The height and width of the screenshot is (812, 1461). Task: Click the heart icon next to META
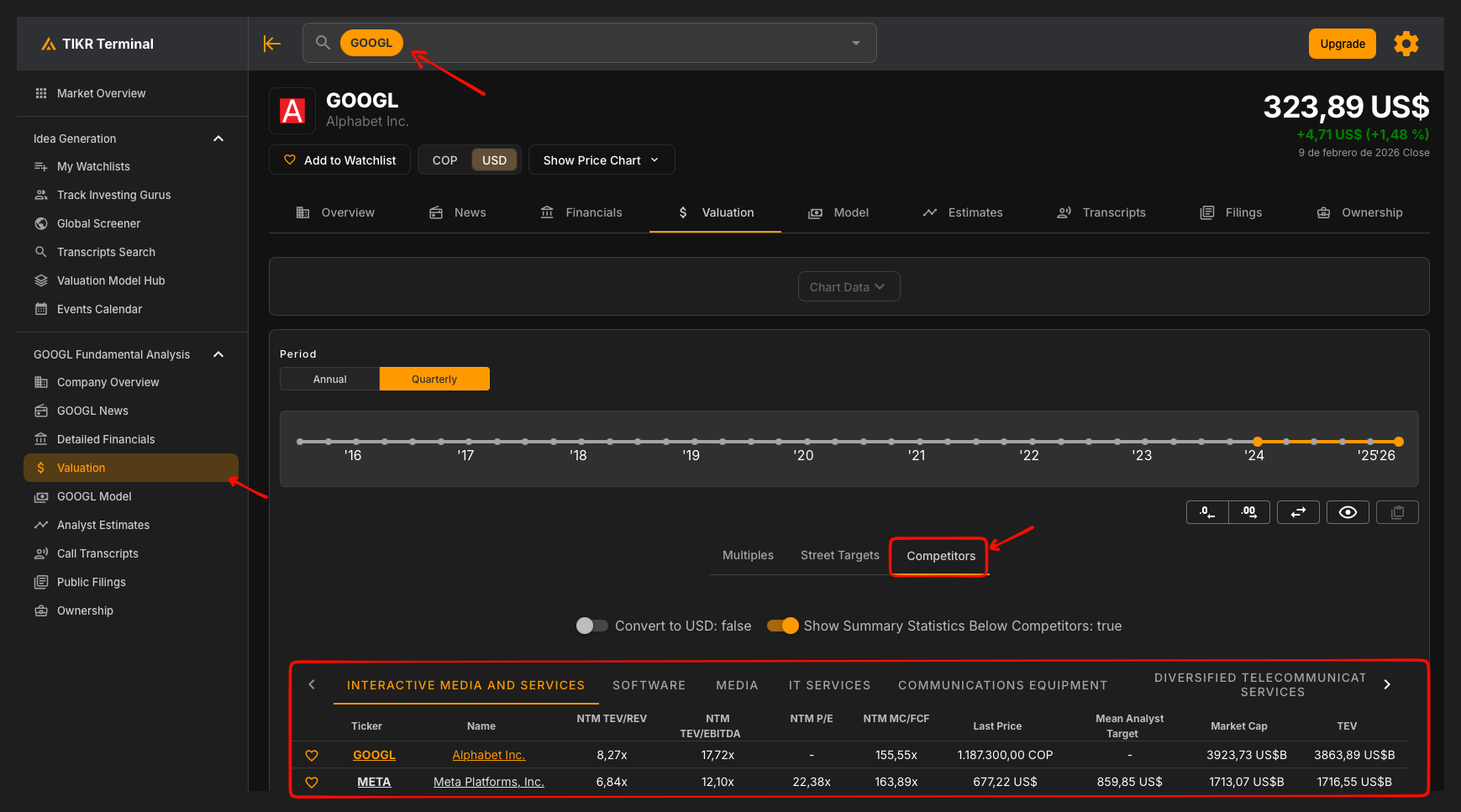pos(312,782)
